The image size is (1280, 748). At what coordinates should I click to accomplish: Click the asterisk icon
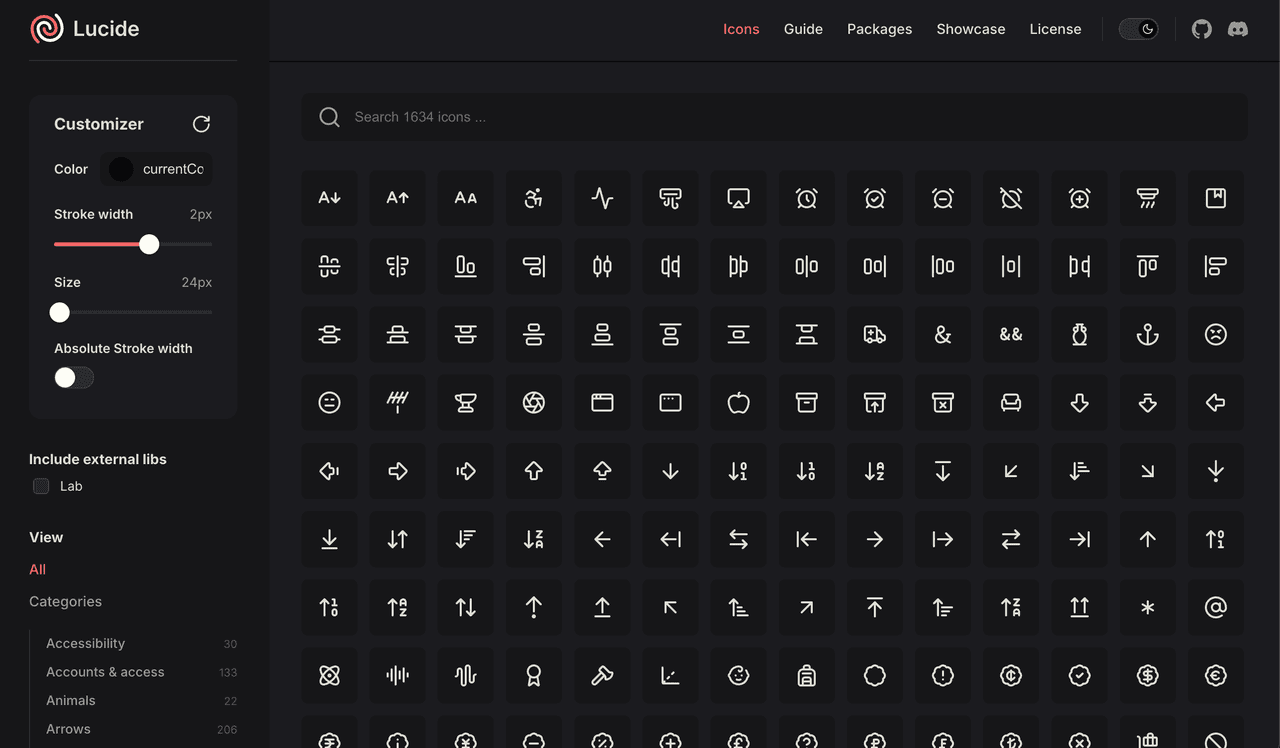pyautogui.click(x=1147, y=607)
